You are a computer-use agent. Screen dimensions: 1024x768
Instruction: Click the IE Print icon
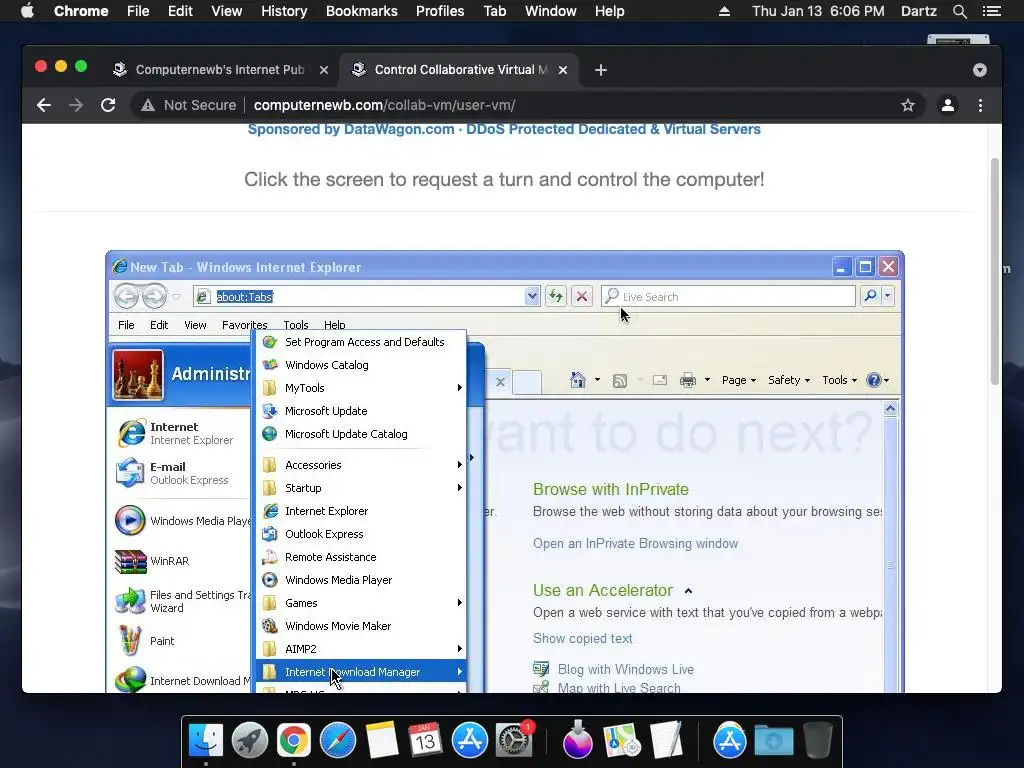688,380
